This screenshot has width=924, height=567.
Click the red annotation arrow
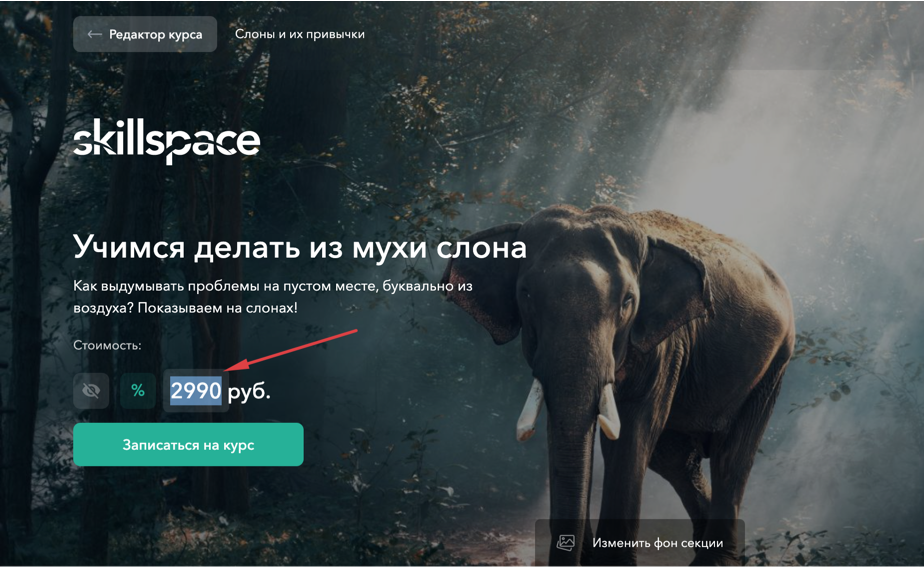292,350
